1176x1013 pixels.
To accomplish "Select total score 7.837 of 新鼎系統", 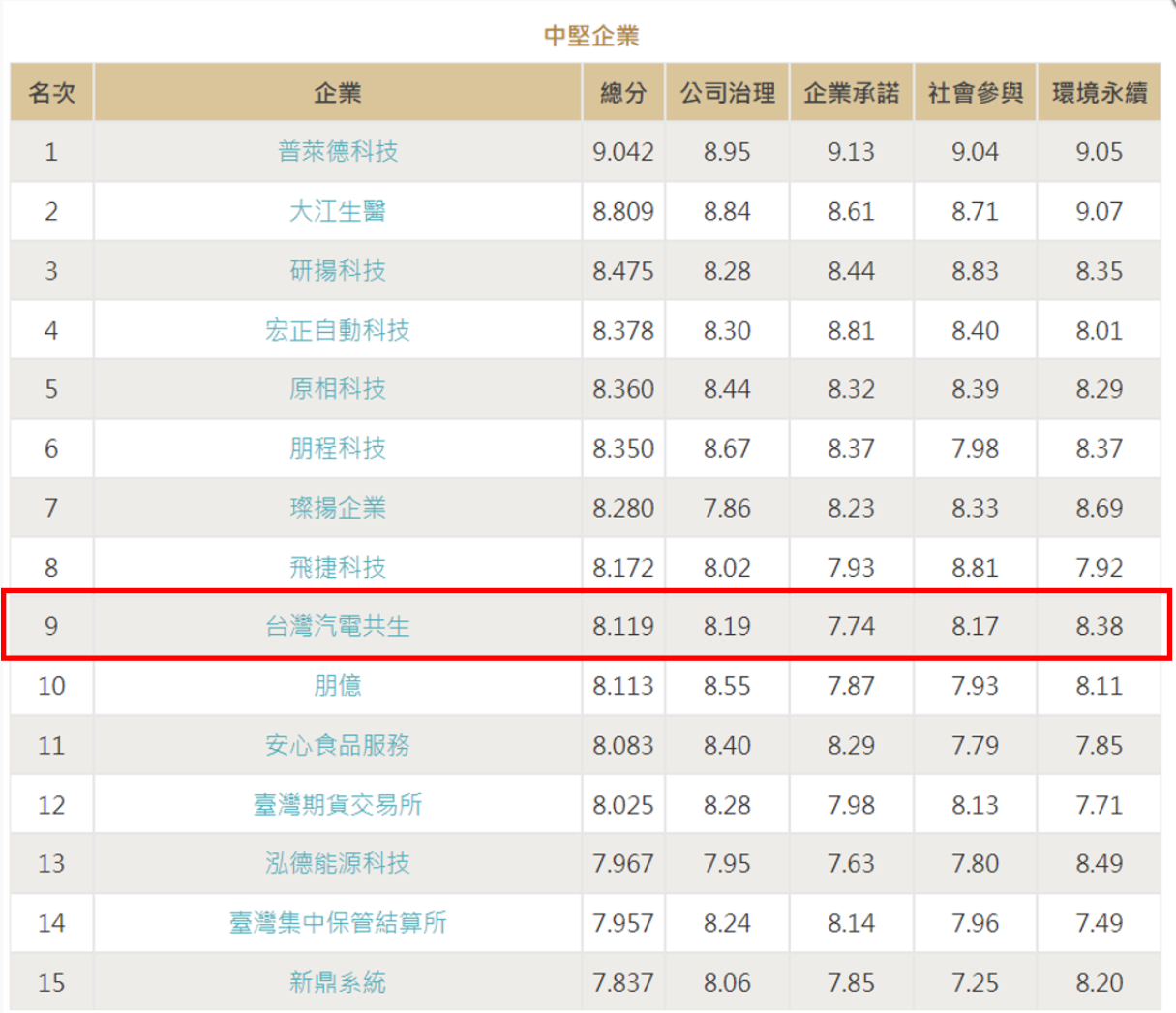I will tap(623, 983).
